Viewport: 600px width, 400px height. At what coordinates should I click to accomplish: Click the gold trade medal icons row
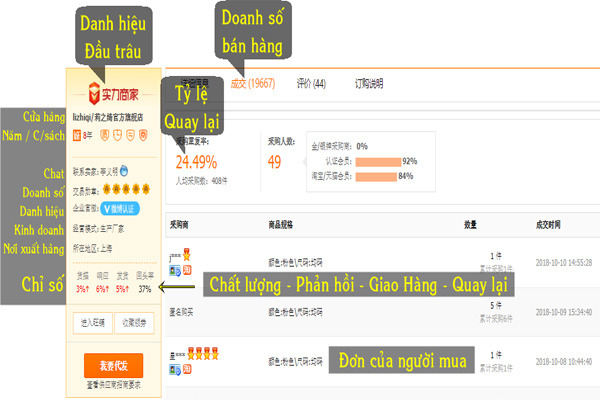[126, 189]
